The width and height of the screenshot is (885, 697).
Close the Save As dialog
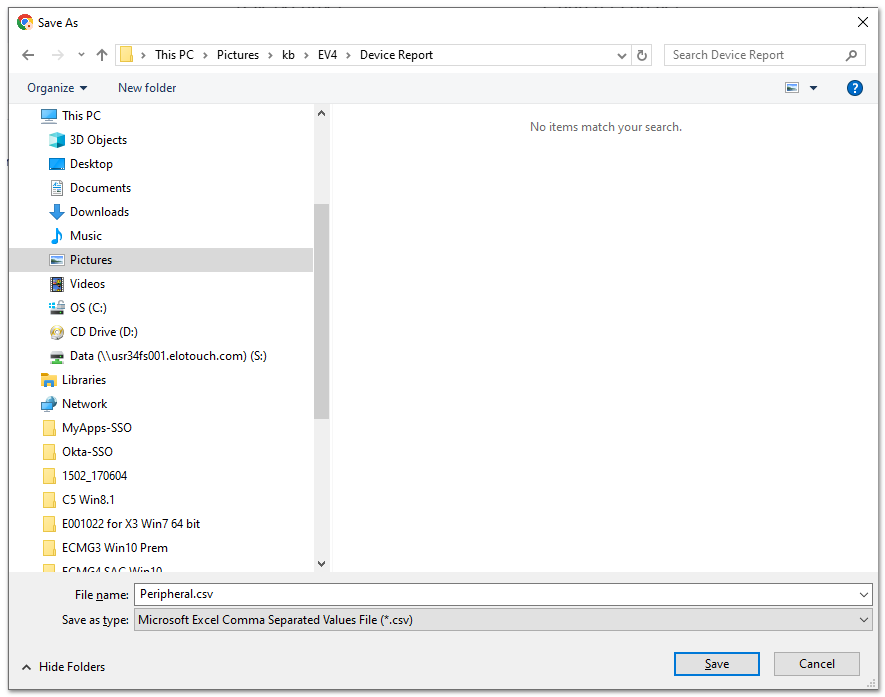[862, 22]
